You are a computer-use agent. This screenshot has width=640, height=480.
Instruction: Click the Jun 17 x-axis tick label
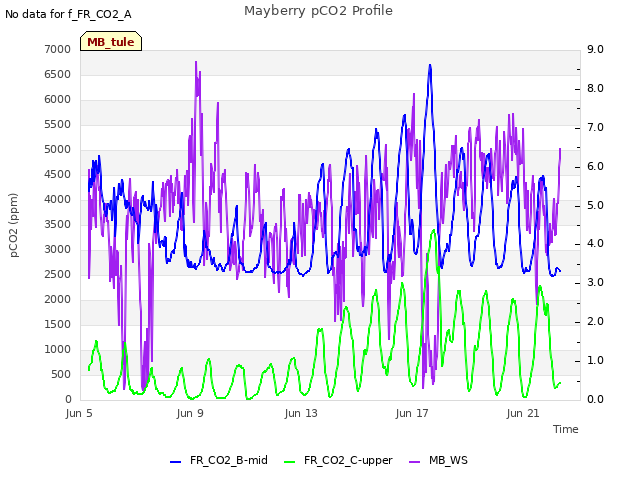[412, 413]
